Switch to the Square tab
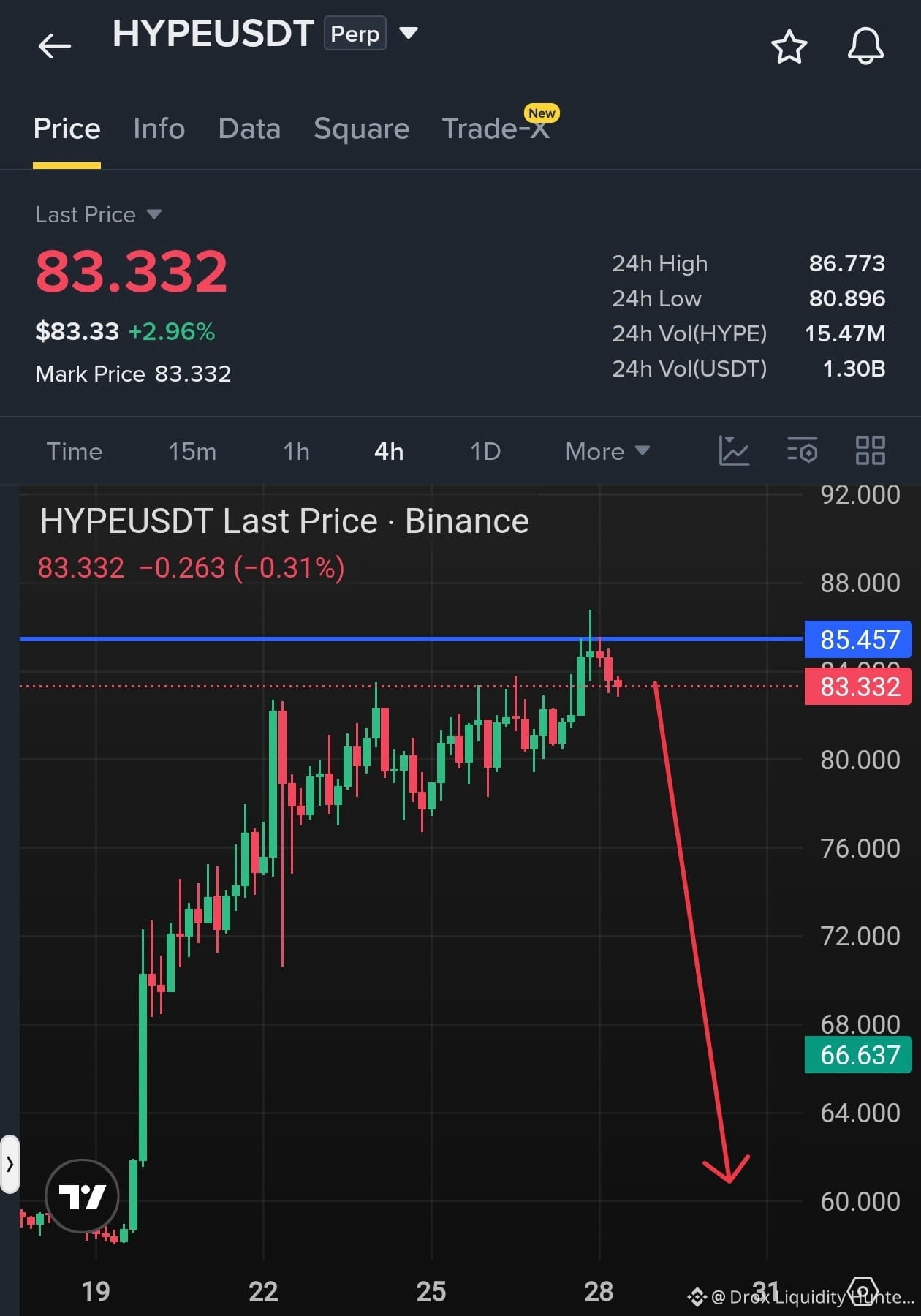 (x=361, y=129)
